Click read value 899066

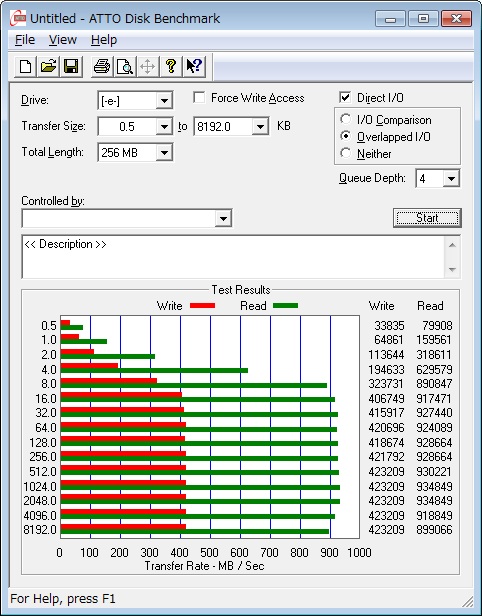pos(434,530)
